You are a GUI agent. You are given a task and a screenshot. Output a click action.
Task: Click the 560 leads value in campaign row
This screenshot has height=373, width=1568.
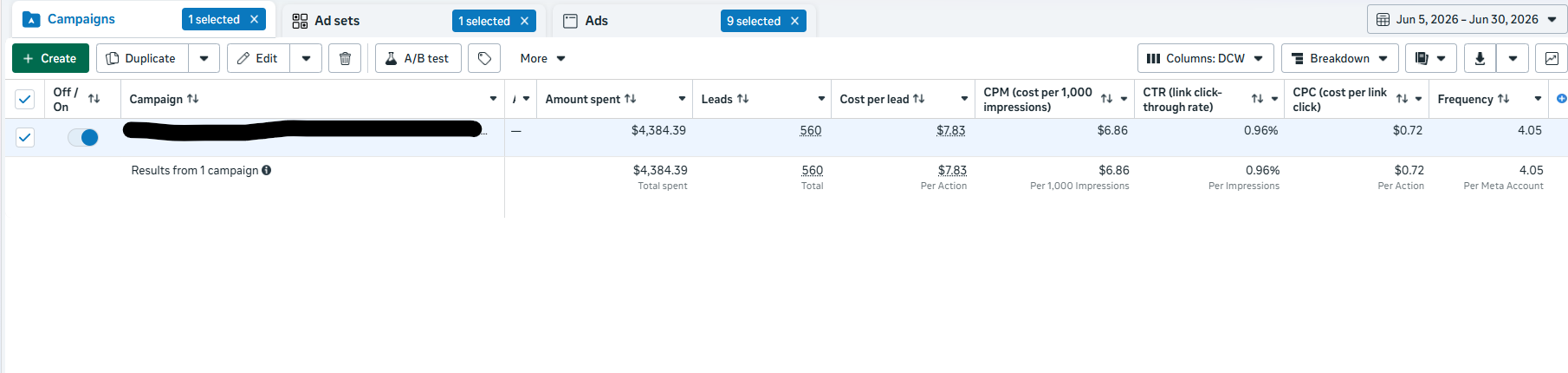pyautogui.click(x=811, y=130)
